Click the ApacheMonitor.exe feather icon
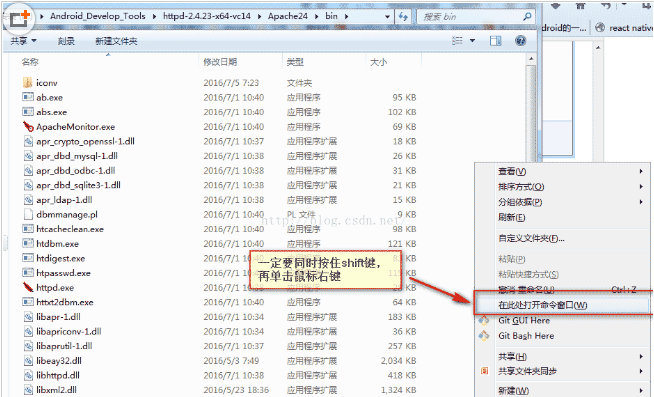This screenshot has width=654, height=397. (x=28, y=126)
